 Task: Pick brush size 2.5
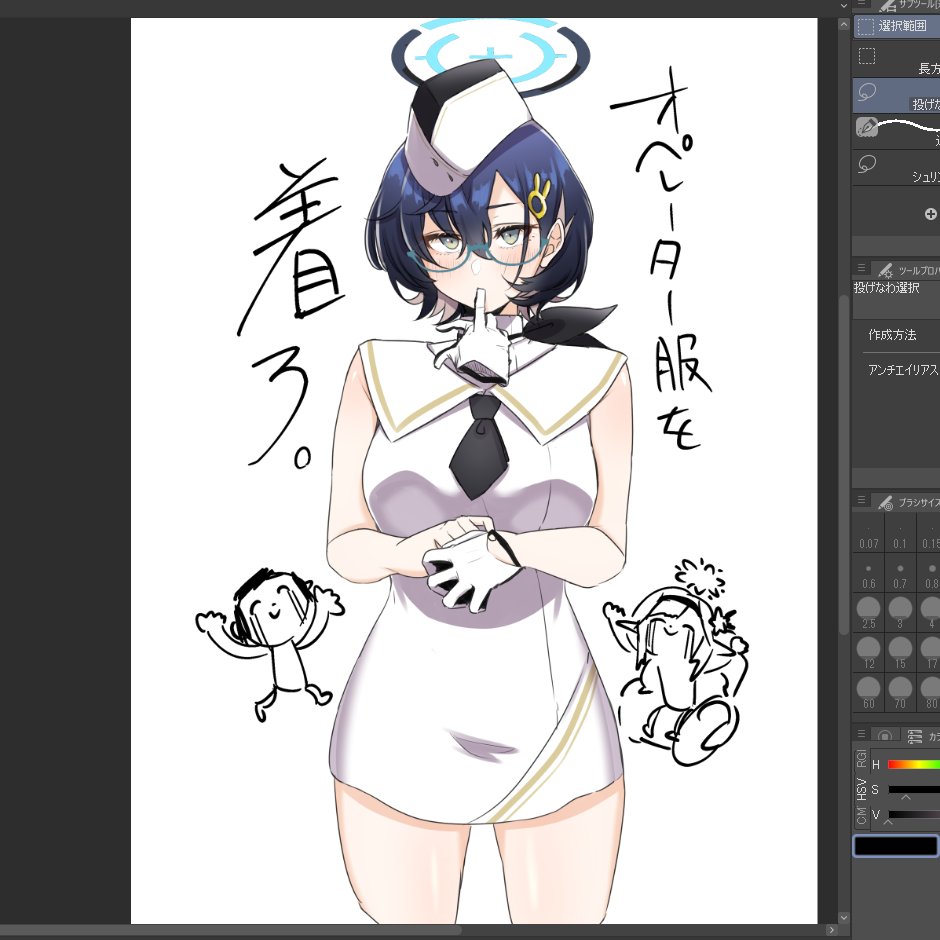[869, 614]
